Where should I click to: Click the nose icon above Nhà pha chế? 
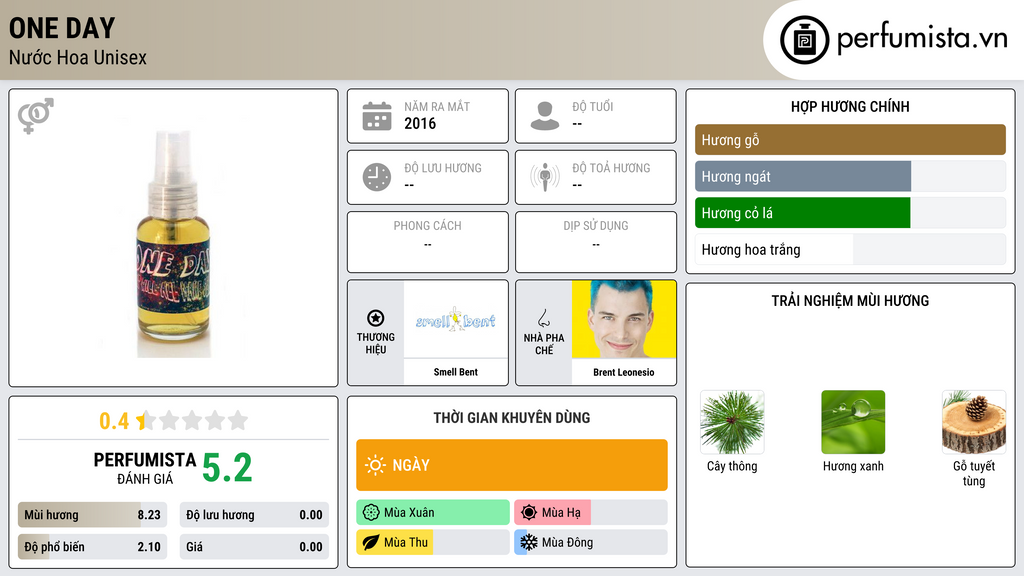(x=543, y=318)
